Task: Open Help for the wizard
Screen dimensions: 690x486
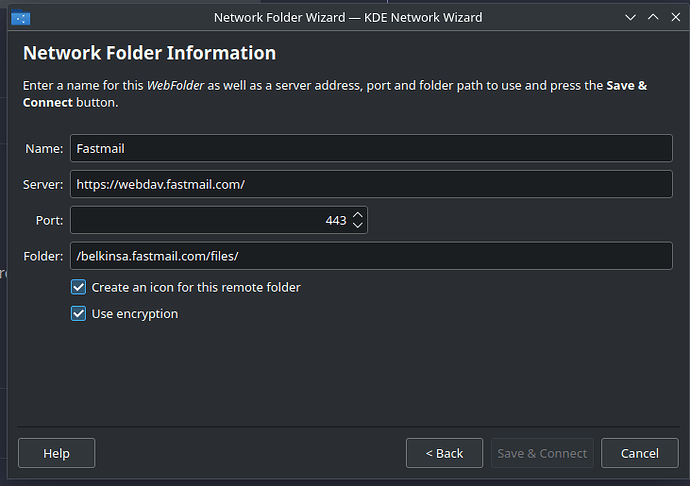Action: pos(57,453)
